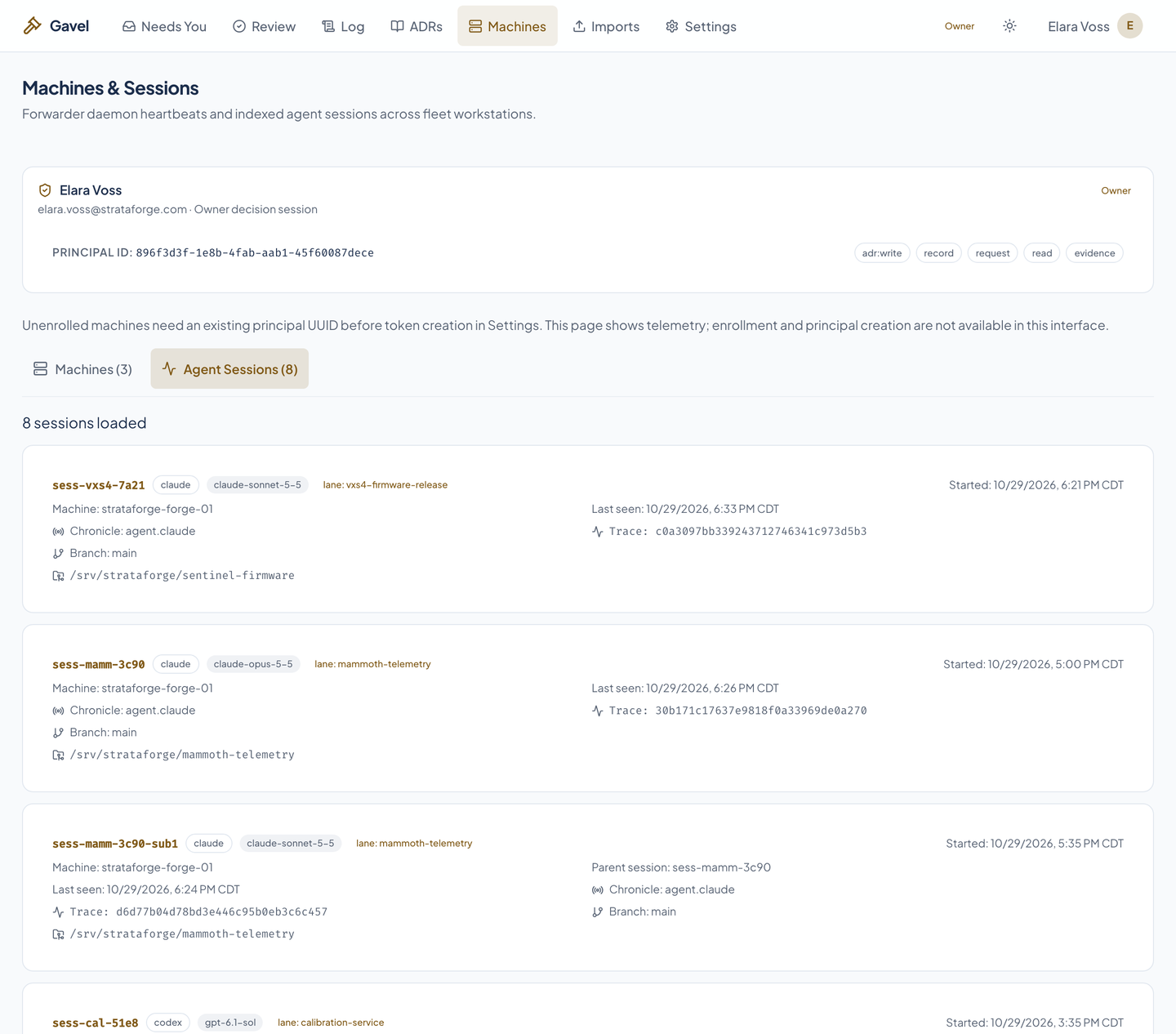
Task: Click the trace pulse icon for sess-mamm-3c90
Action: pyautogui.click(x=597, y=711)
